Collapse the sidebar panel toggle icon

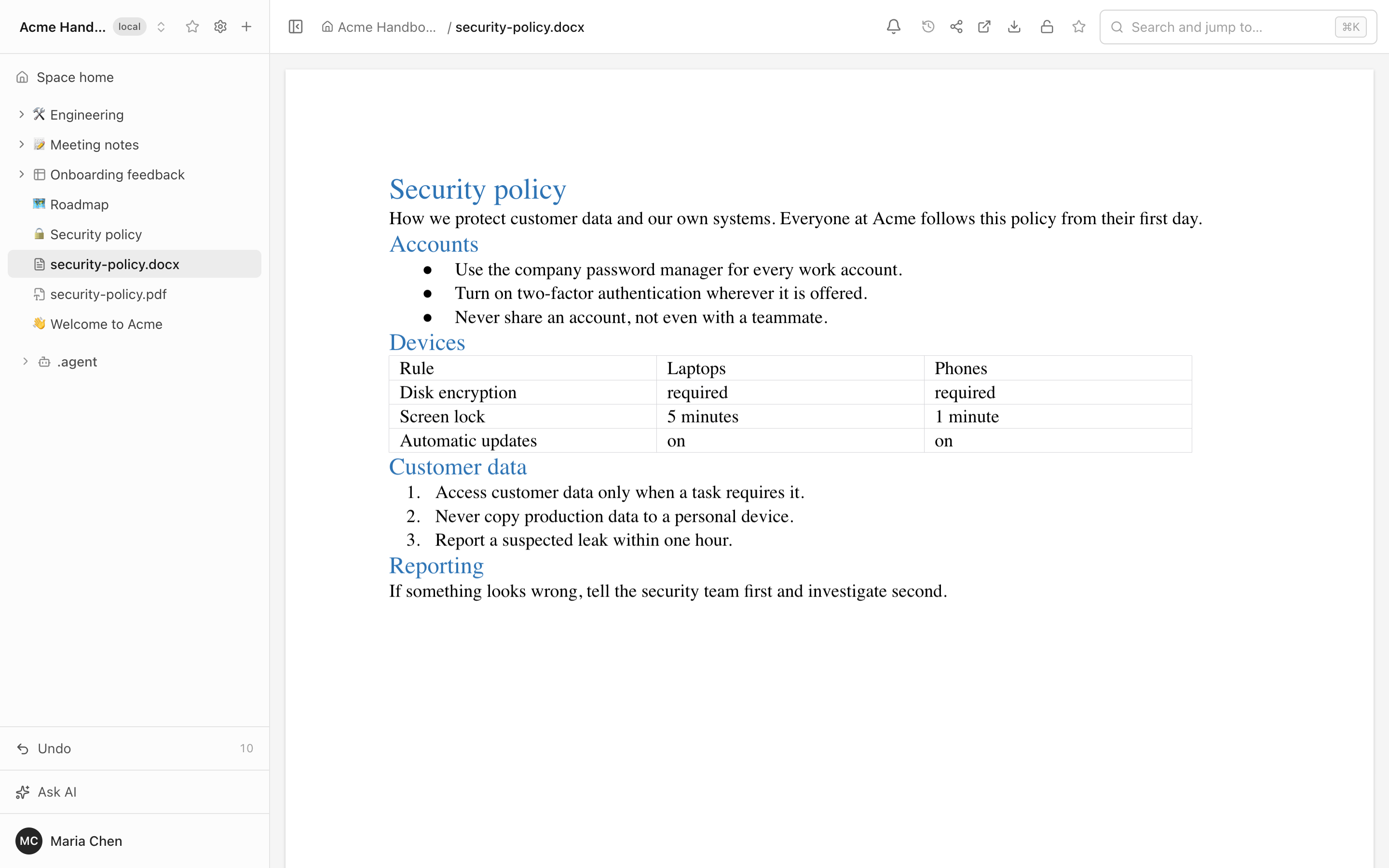pos(296,27)
